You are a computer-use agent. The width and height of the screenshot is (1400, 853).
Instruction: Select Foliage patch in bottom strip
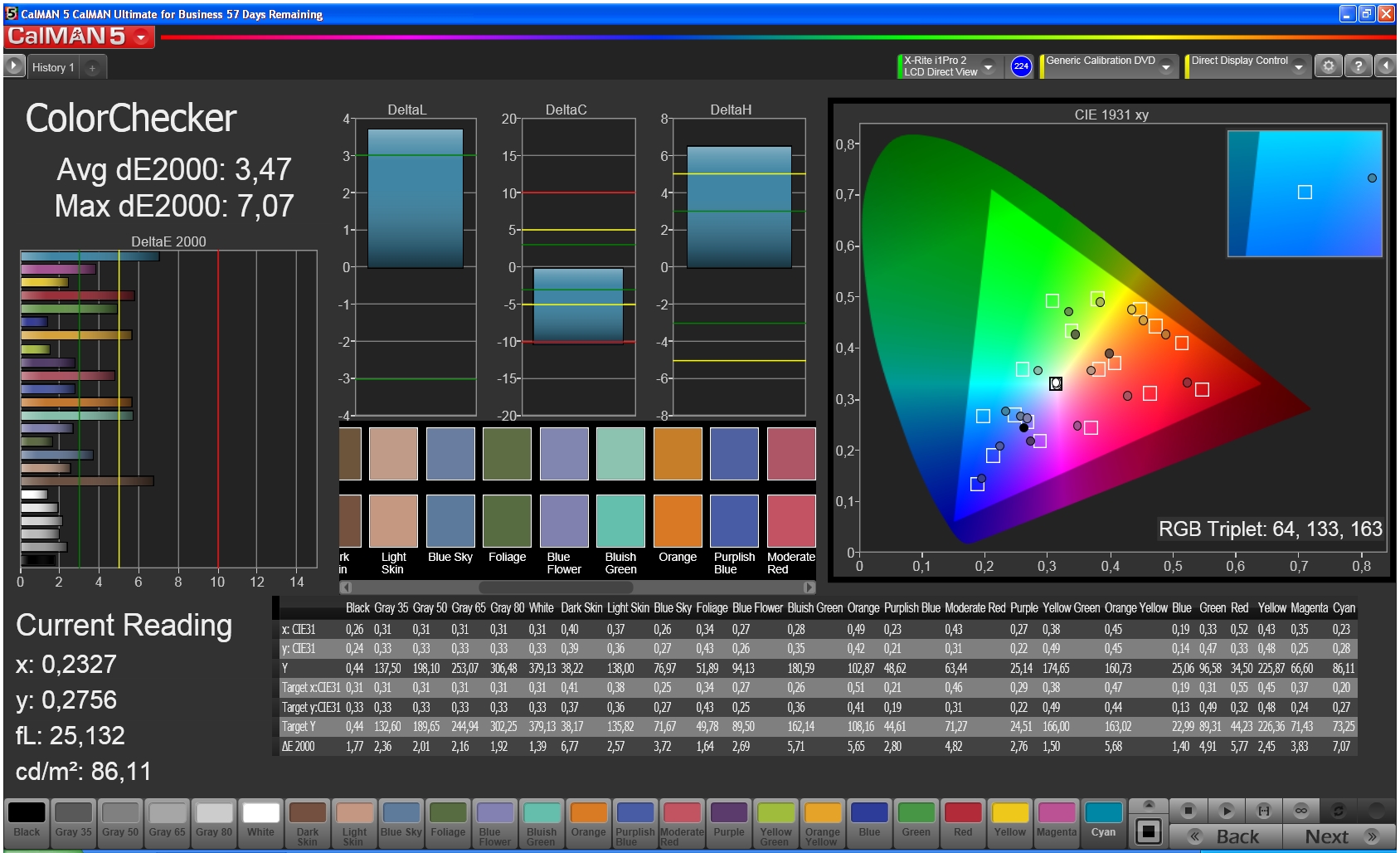click(x=448, y=821)
